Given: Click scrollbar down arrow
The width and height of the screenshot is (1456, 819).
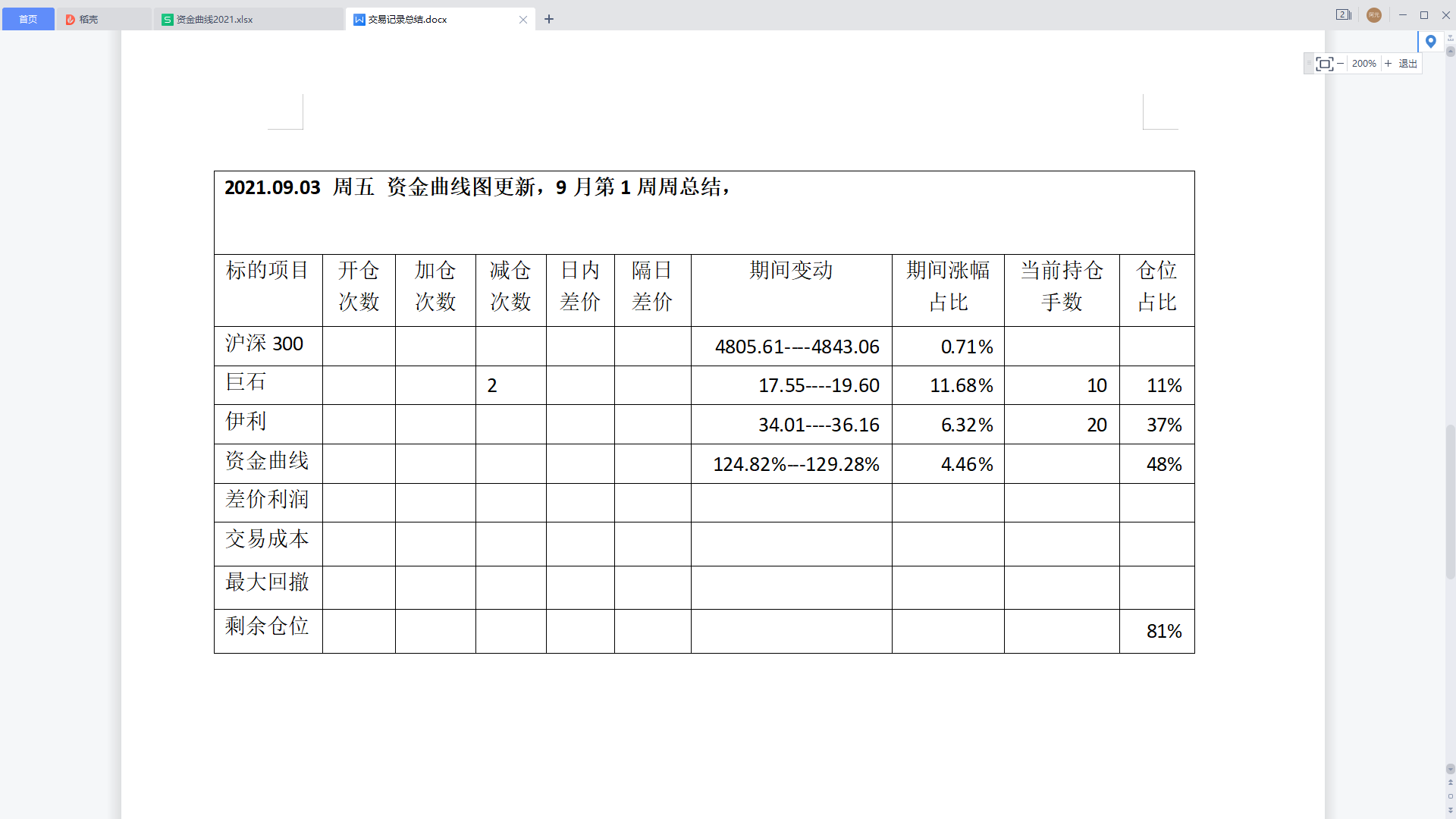Looking at the screenshot, I should click(x=1450, y=769).
